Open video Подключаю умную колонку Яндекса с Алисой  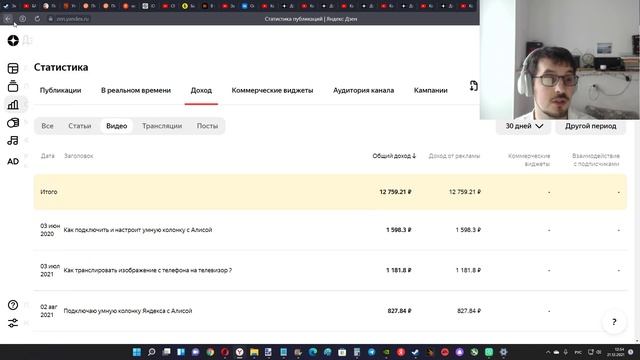[128, 311]
